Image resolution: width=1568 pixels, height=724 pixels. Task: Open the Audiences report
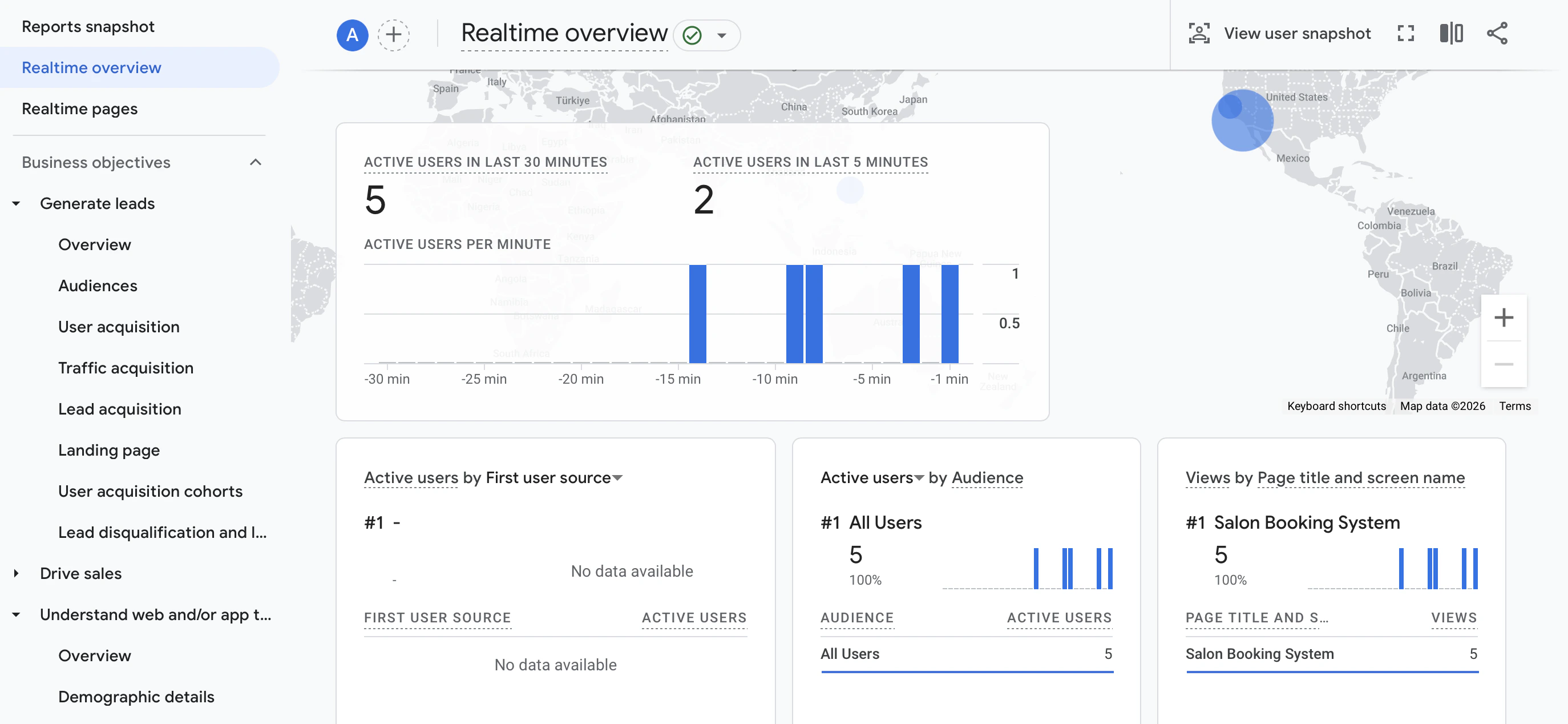click(x=98, y=285)
